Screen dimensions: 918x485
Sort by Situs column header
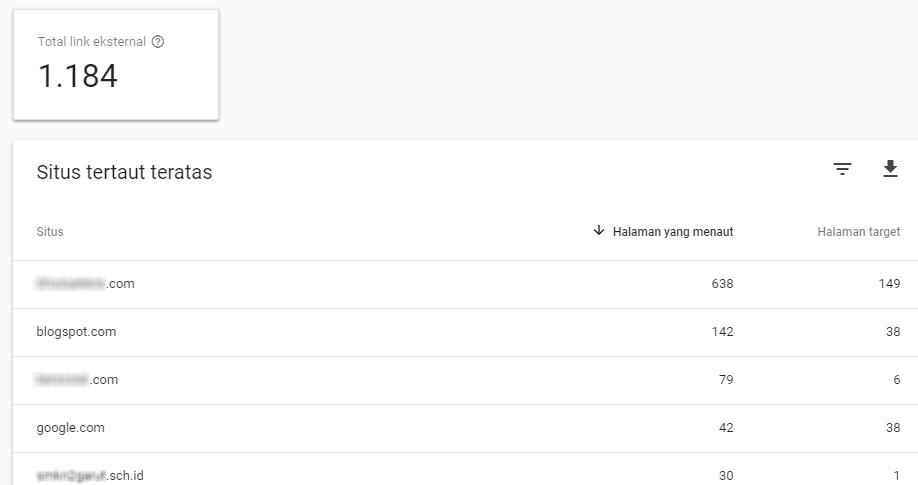click(x=50, y=232)
